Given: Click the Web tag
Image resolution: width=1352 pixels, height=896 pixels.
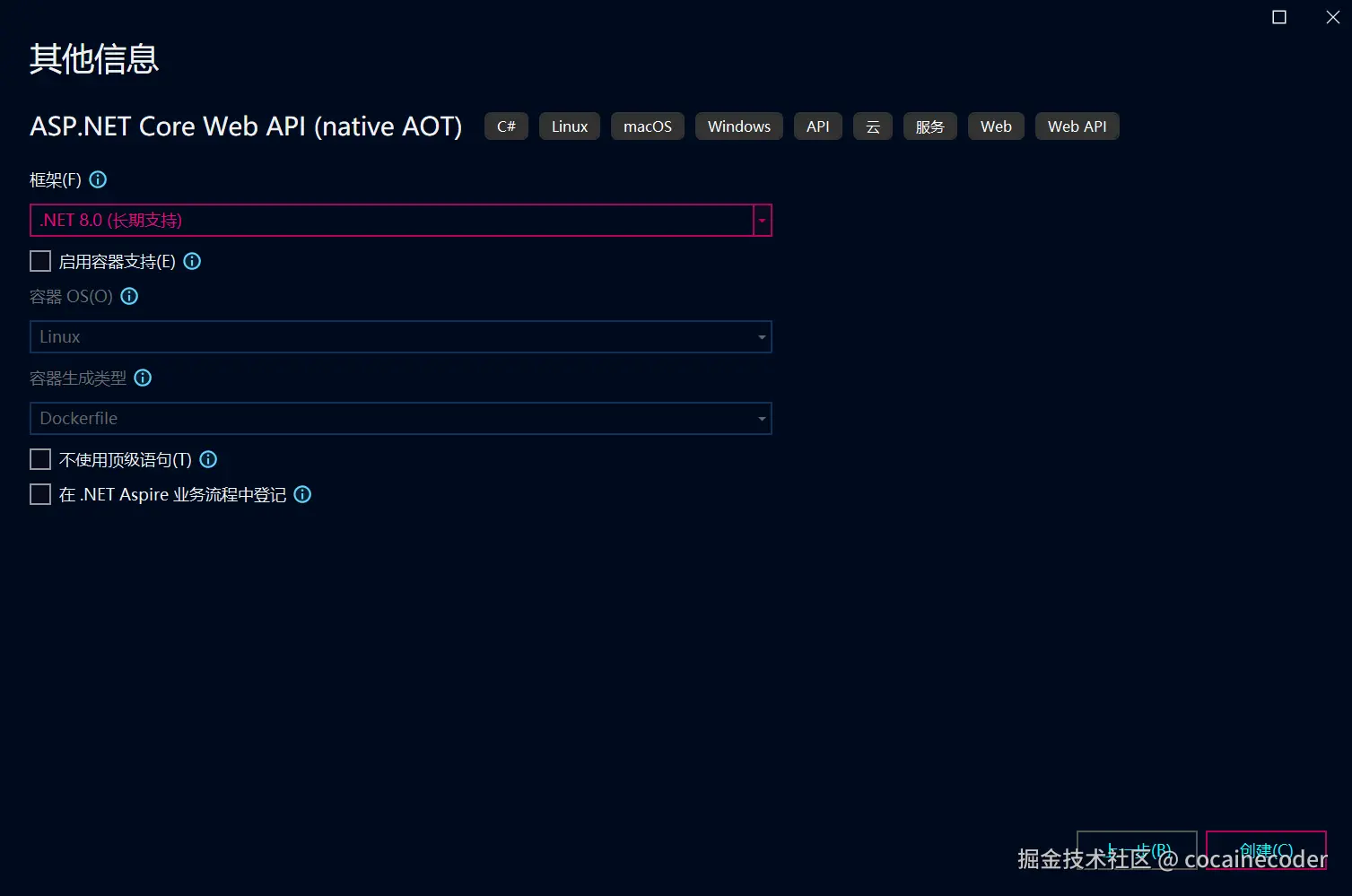Looking at the screenshot, I should (996, 126).
